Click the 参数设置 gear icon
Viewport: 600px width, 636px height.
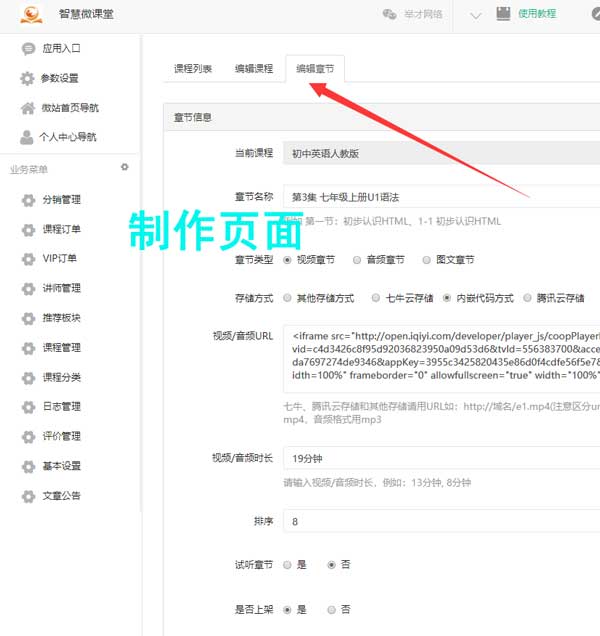pos(27,78)
